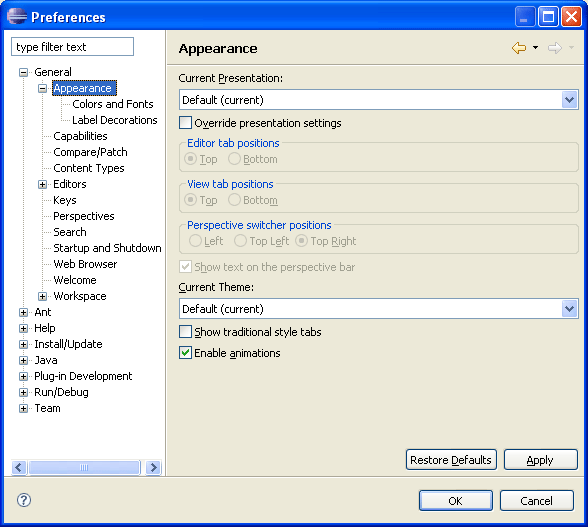588x527 pixels.
Task: Select Editors tree item label
Action: [70, 184]
